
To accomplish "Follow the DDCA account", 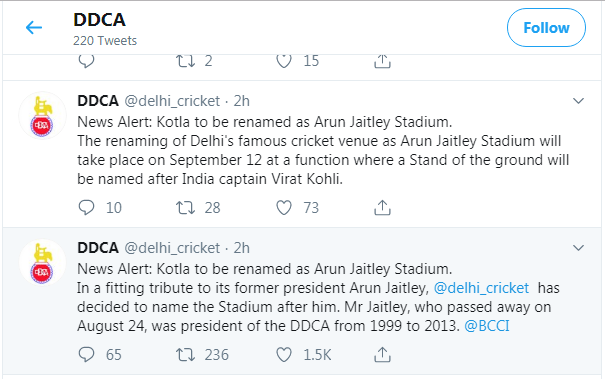I will point(546,28).
